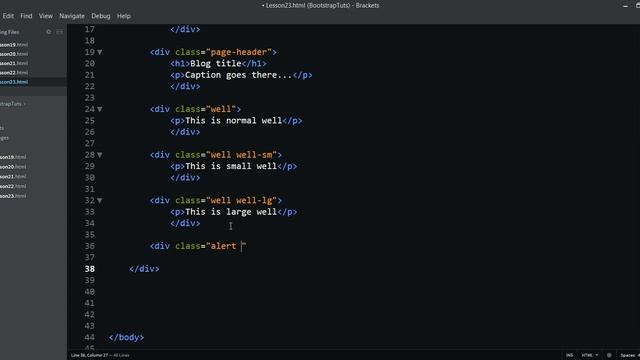This screenshot has height=360, width=640.
Task: Place cursor after "alert" on line 36
Action: pos(237,246)
